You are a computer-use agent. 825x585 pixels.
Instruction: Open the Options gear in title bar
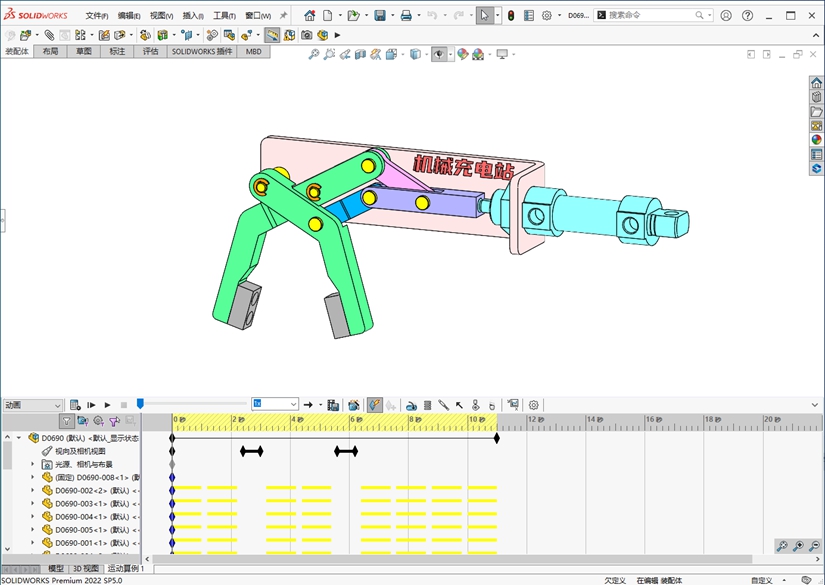point(547,15)
